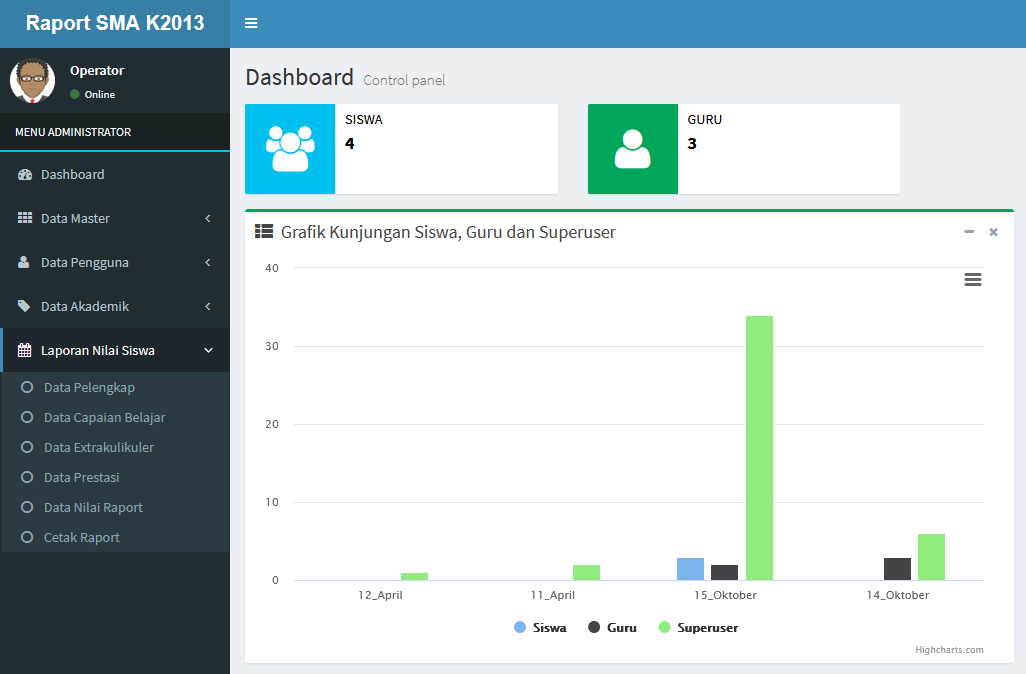Click the Data Nilai Raport circle icon
The image size is (1026, 674).
pyautogui.click(x=27, y=507)
